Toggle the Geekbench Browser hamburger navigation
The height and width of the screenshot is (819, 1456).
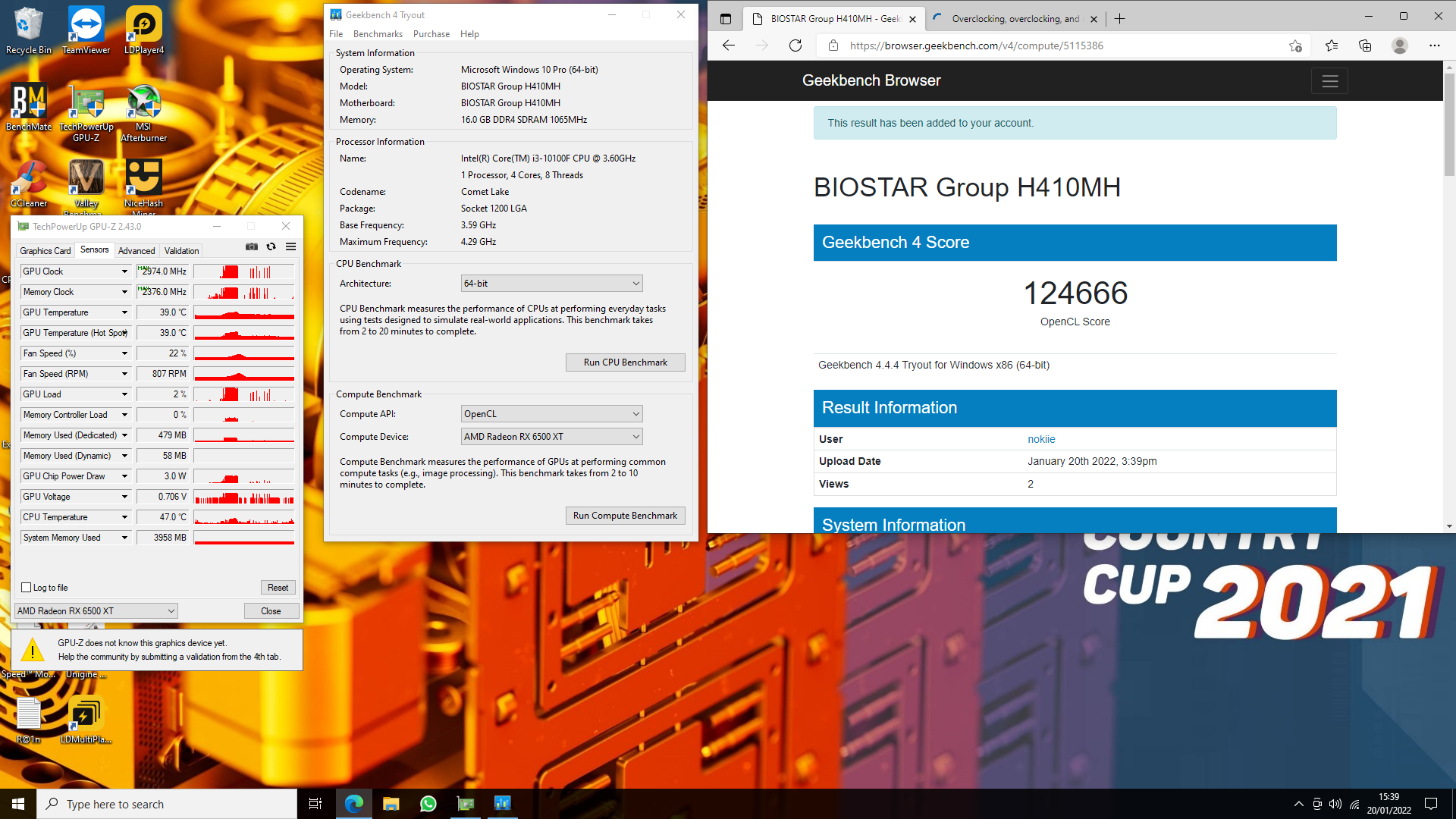click(x=1329, y=81)
